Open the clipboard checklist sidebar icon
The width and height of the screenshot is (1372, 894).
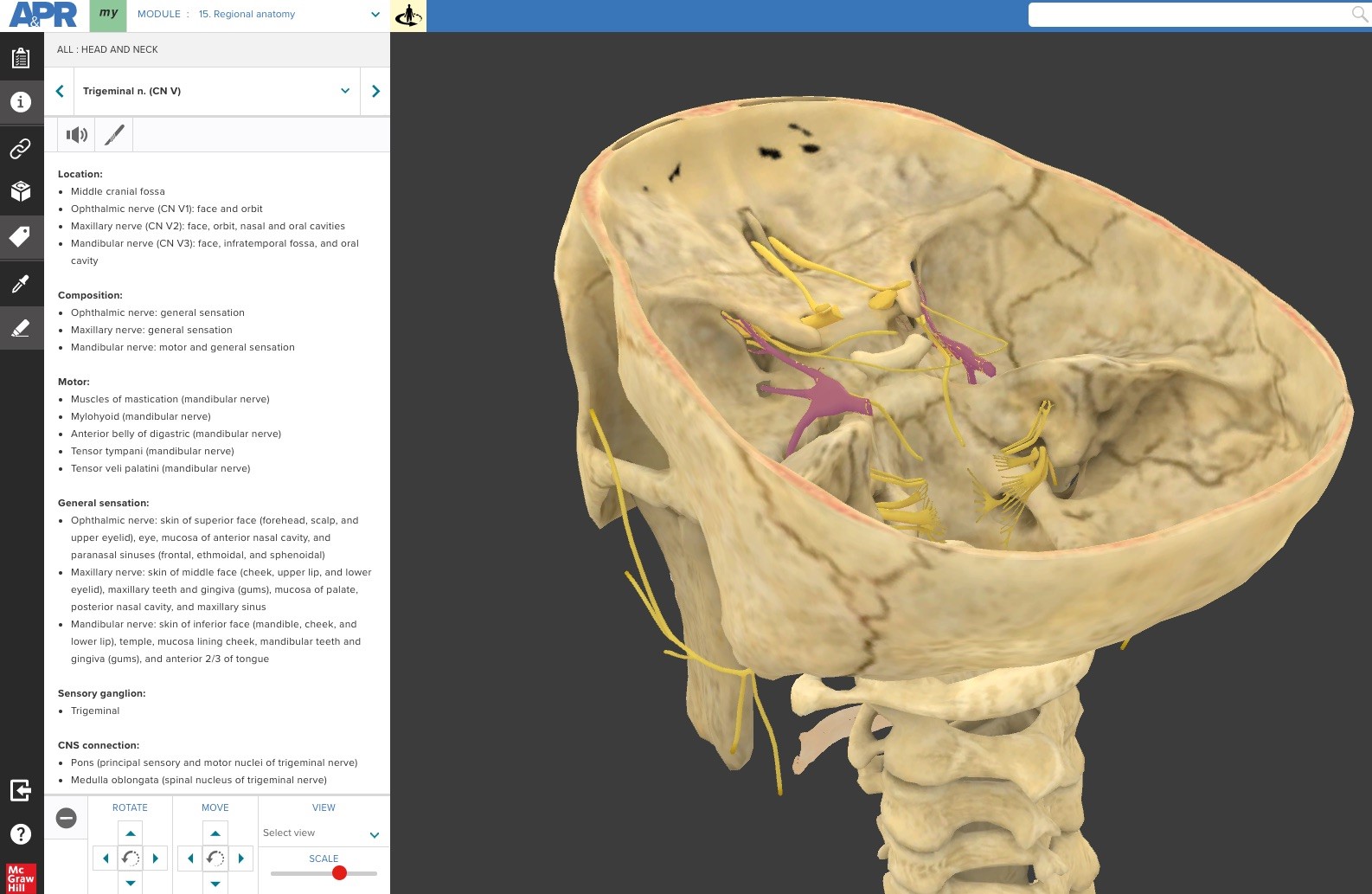coord(21,58)
